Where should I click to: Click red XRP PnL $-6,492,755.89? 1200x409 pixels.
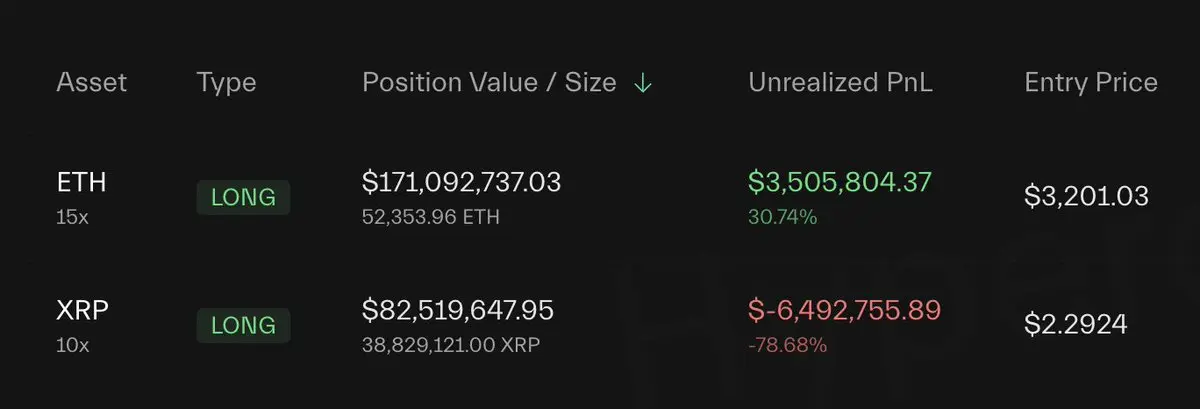pos(845,310)
